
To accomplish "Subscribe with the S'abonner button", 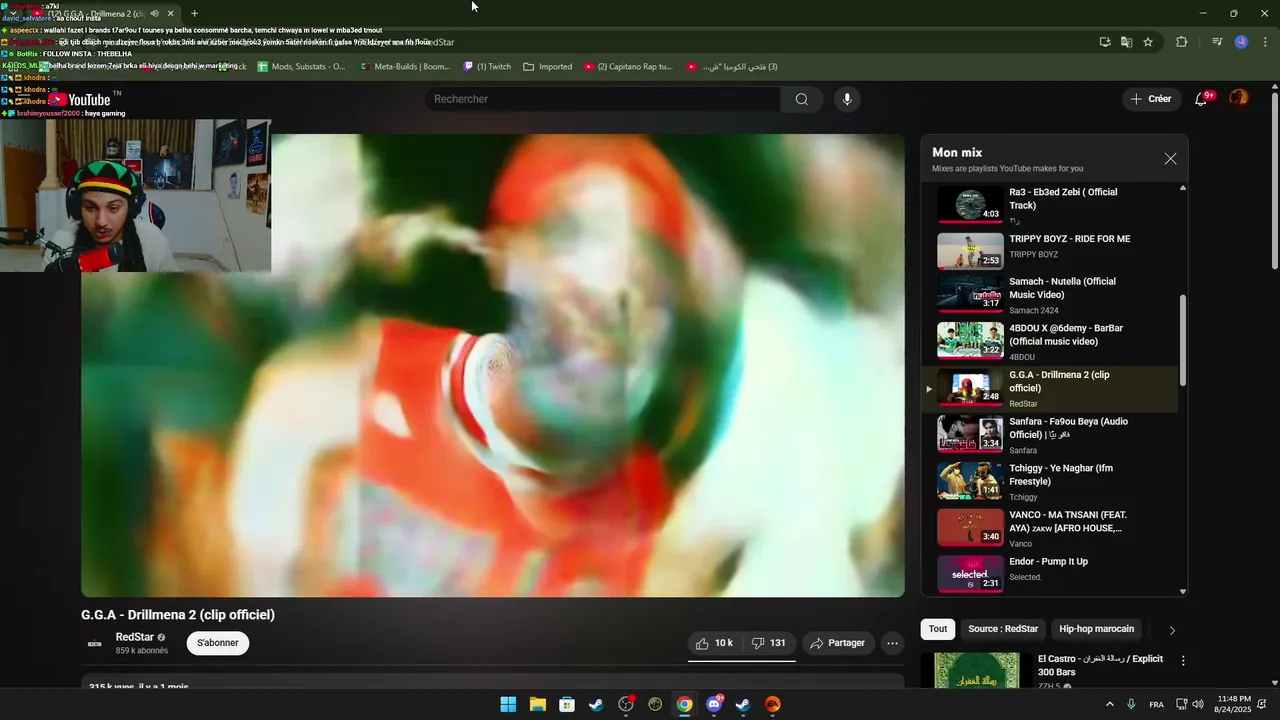I will [218, 643].
